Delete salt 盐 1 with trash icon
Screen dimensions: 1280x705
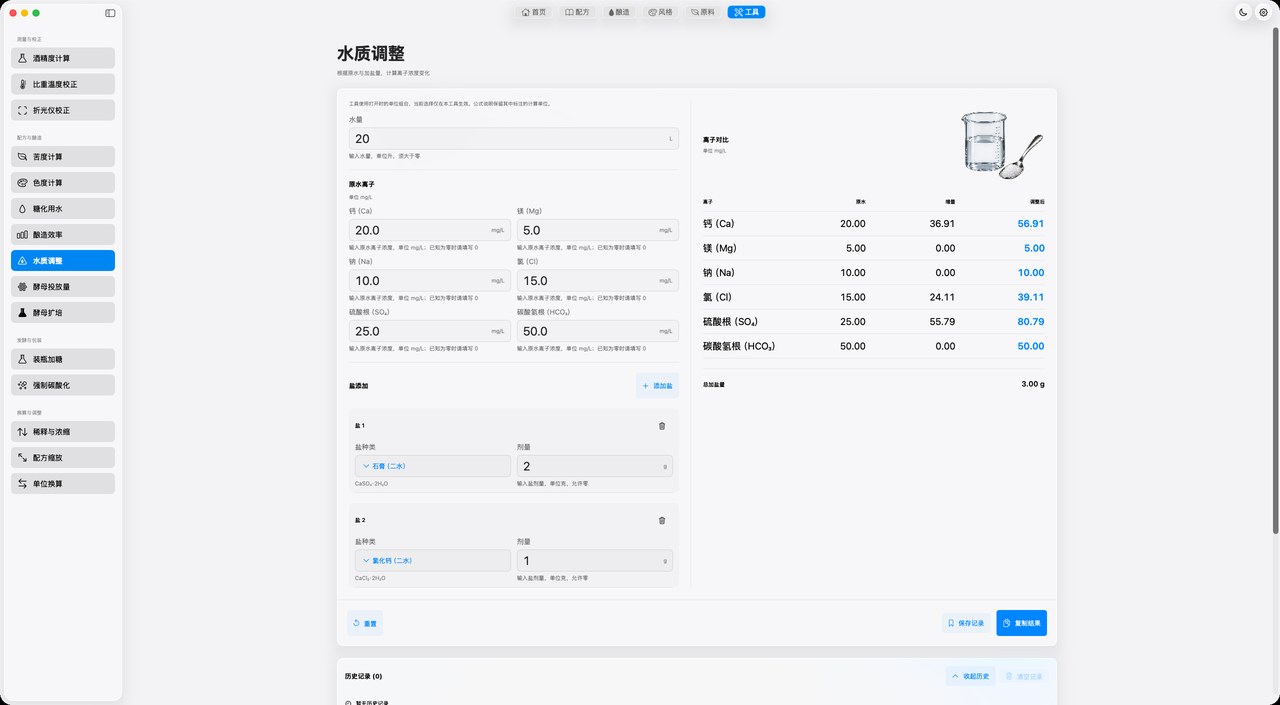pyautogui.click(x=662, y=426)
